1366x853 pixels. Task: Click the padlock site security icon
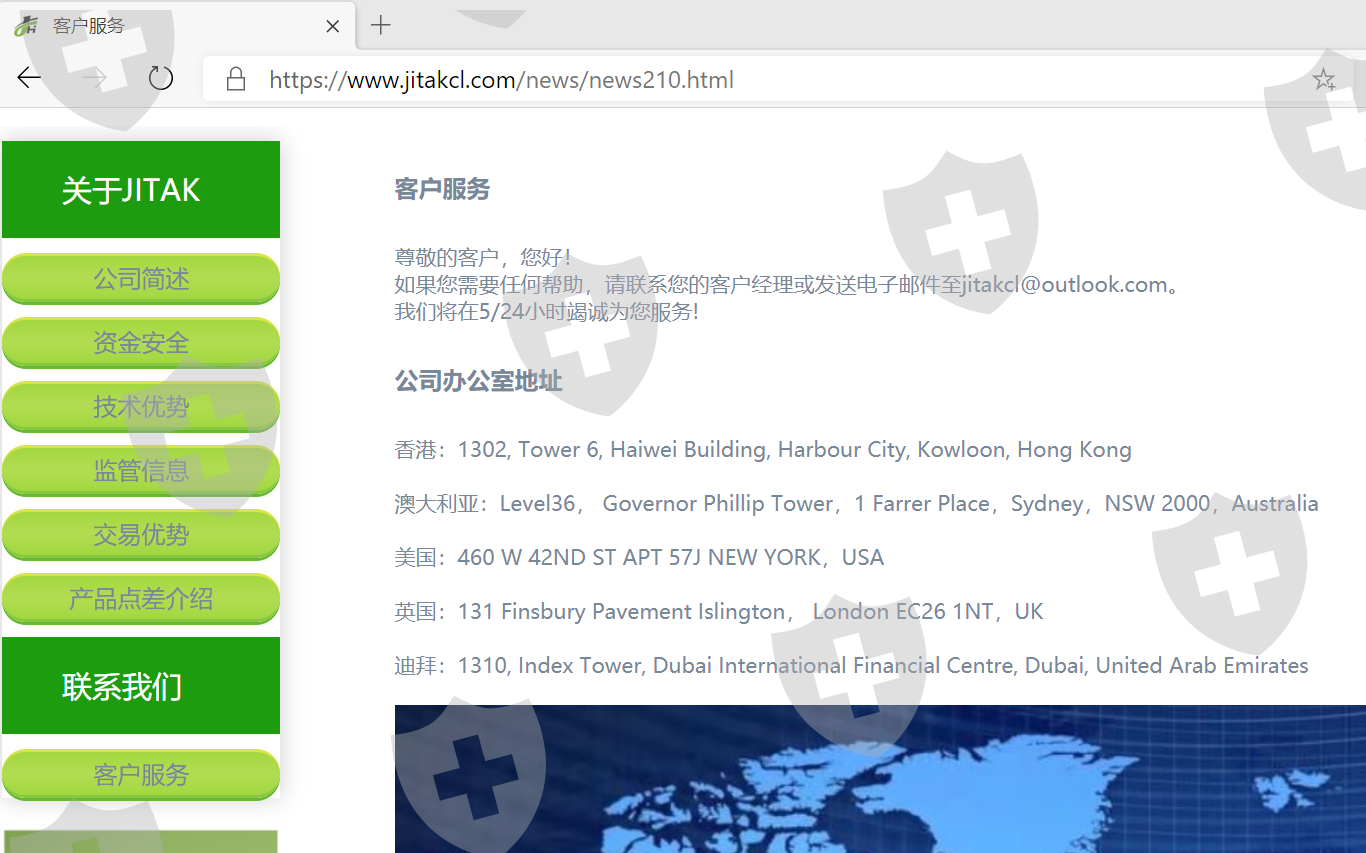pyautogui.click(x=236, y=79)
